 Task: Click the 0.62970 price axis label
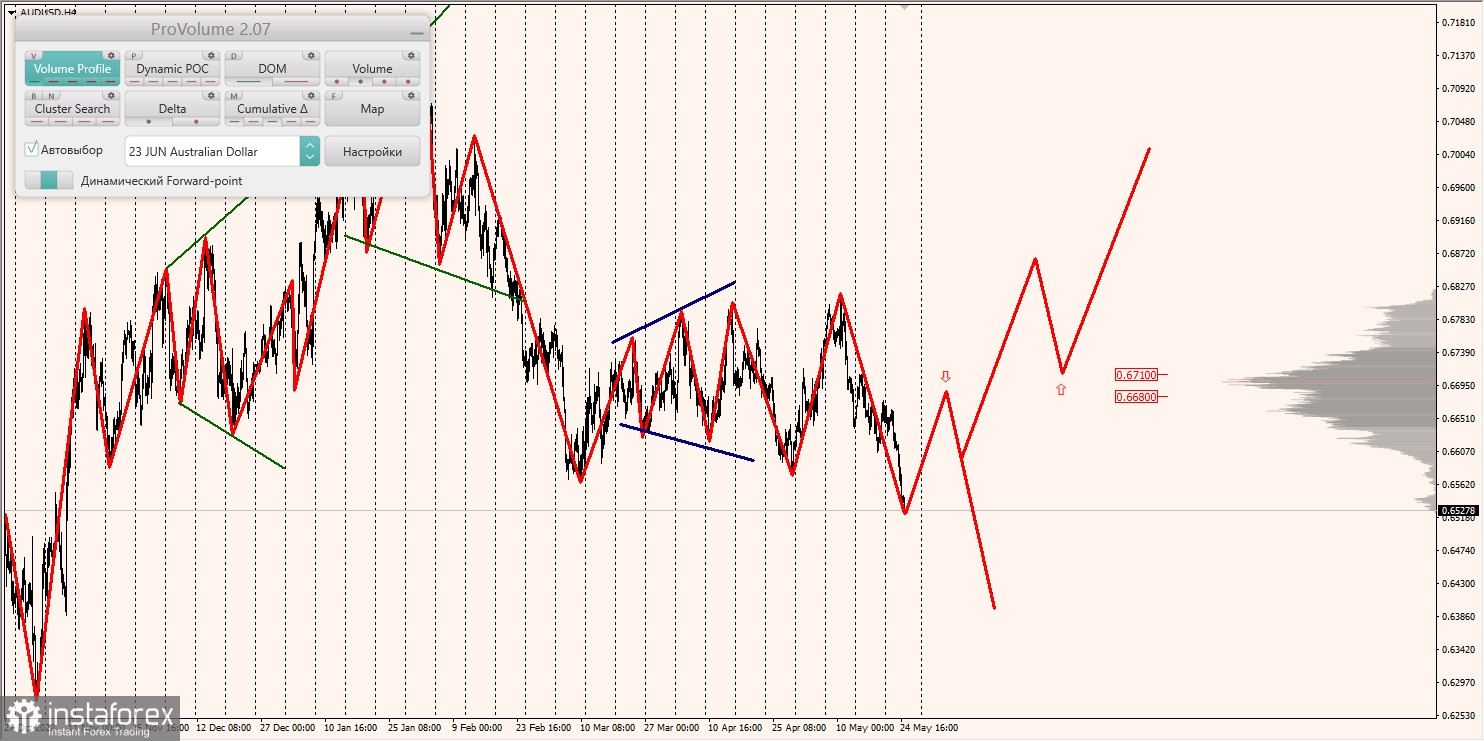(1459, 682)
